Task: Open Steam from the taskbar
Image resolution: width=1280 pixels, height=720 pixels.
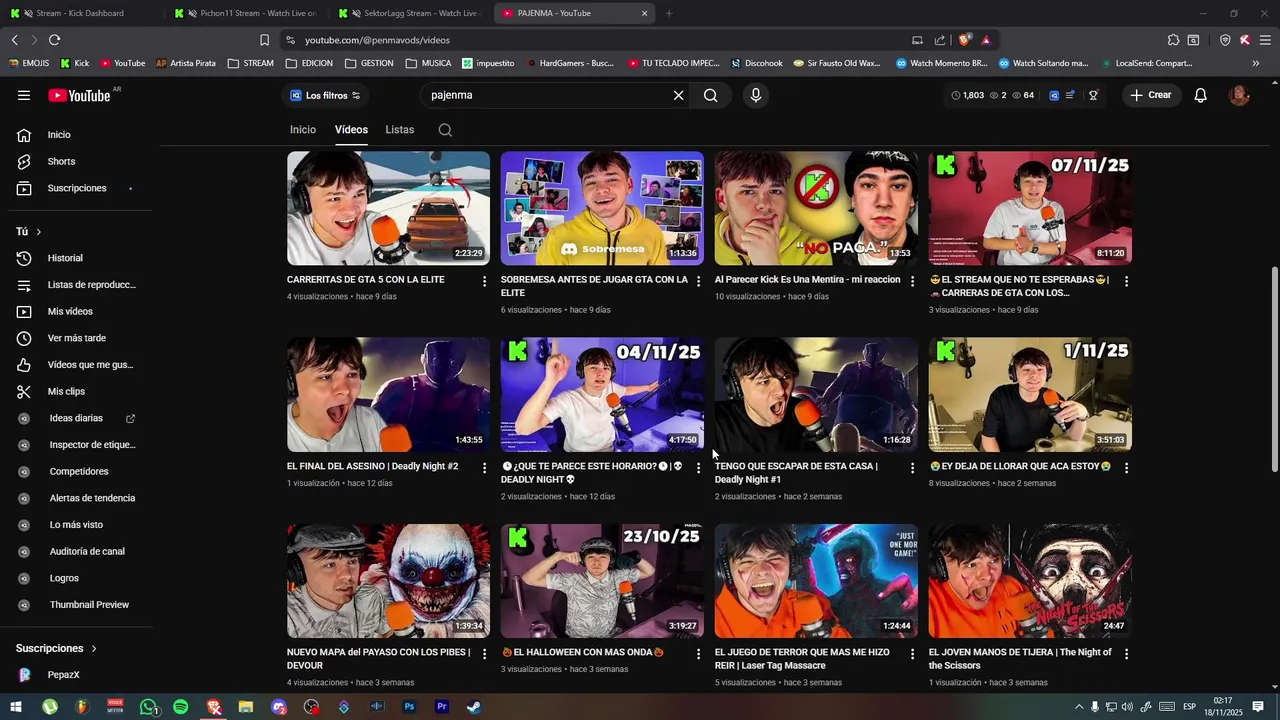Action: (474, 707)
